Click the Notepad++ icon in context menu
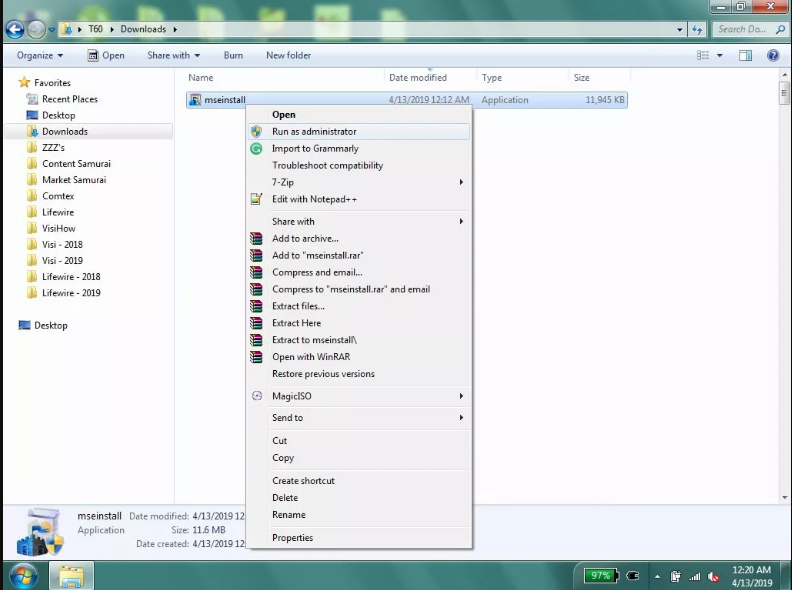The height and width of the screenshot is (590, 792). coord(257,199)
